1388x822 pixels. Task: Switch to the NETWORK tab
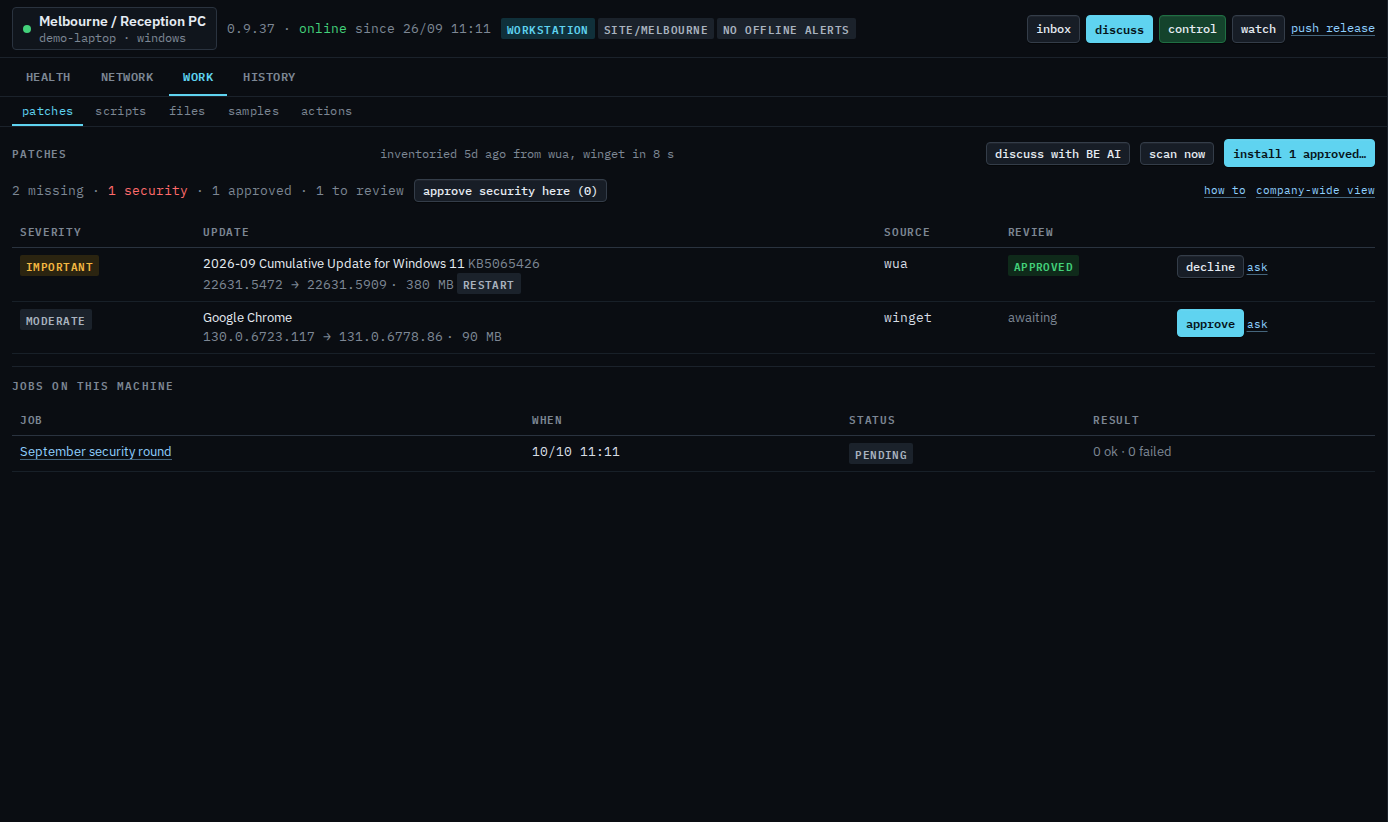pyautogui.click(x=127, y=77)
